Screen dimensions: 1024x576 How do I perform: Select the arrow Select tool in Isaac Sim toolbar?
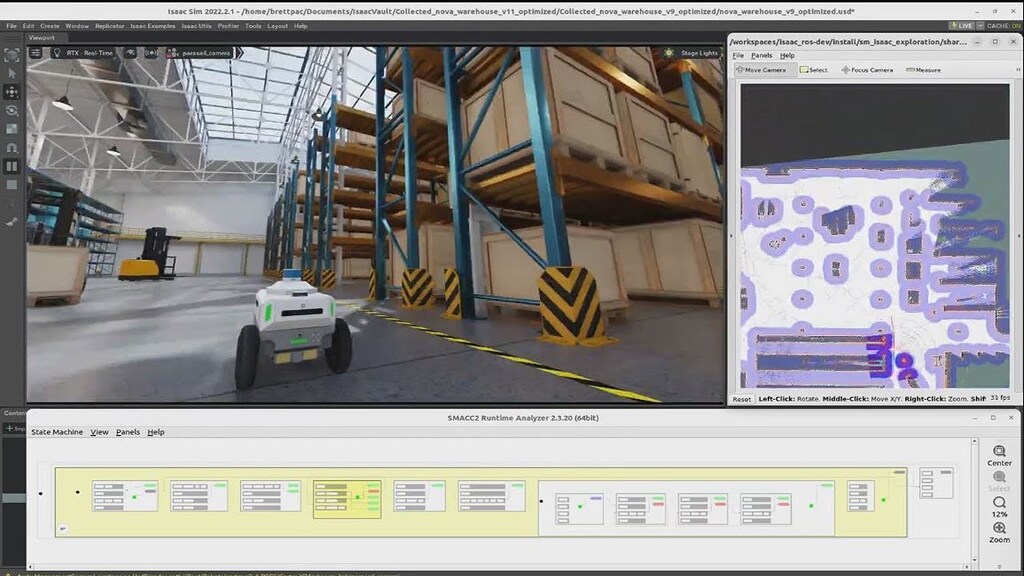coord(12,74)
